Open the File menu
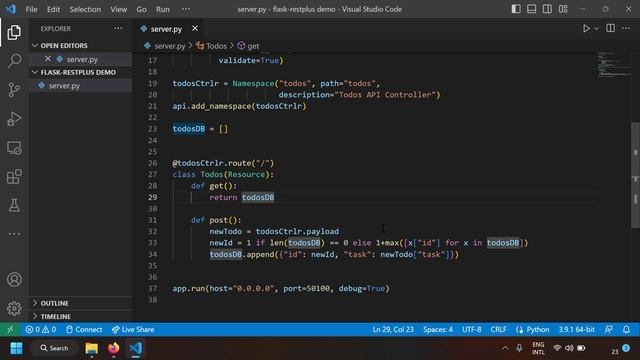Image resolution: width=640 pixels, height=360 pixels. click(31, 9)
